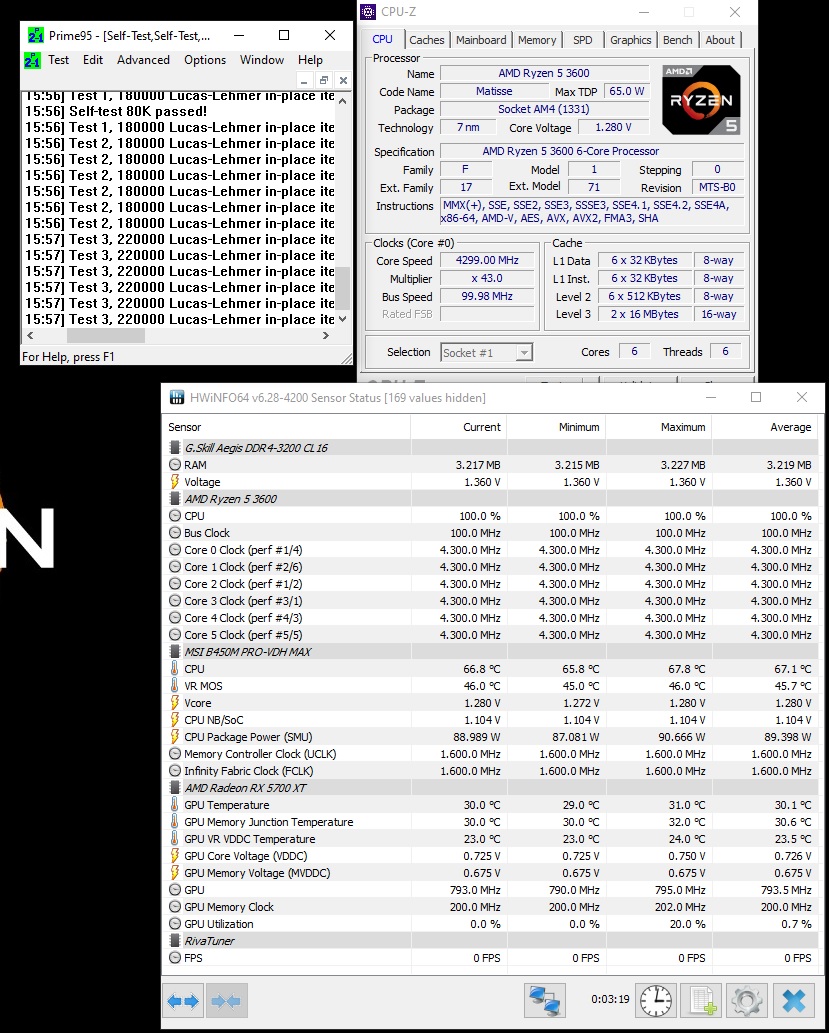This screenshot has height=1033, width=829.
Task: Switch to the Bench tab in CPU-Z
Action: coord(677,40)
